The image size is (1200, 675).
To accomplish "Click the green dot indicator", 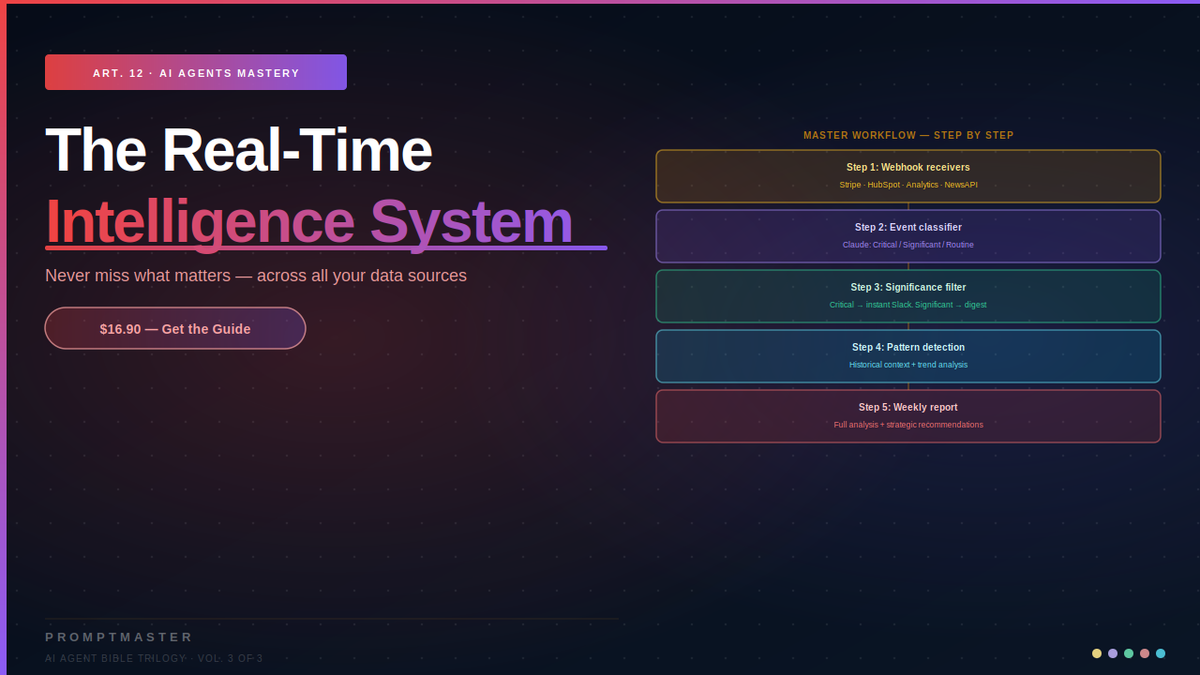I will pyautogui.click(x=1129, y=653).
